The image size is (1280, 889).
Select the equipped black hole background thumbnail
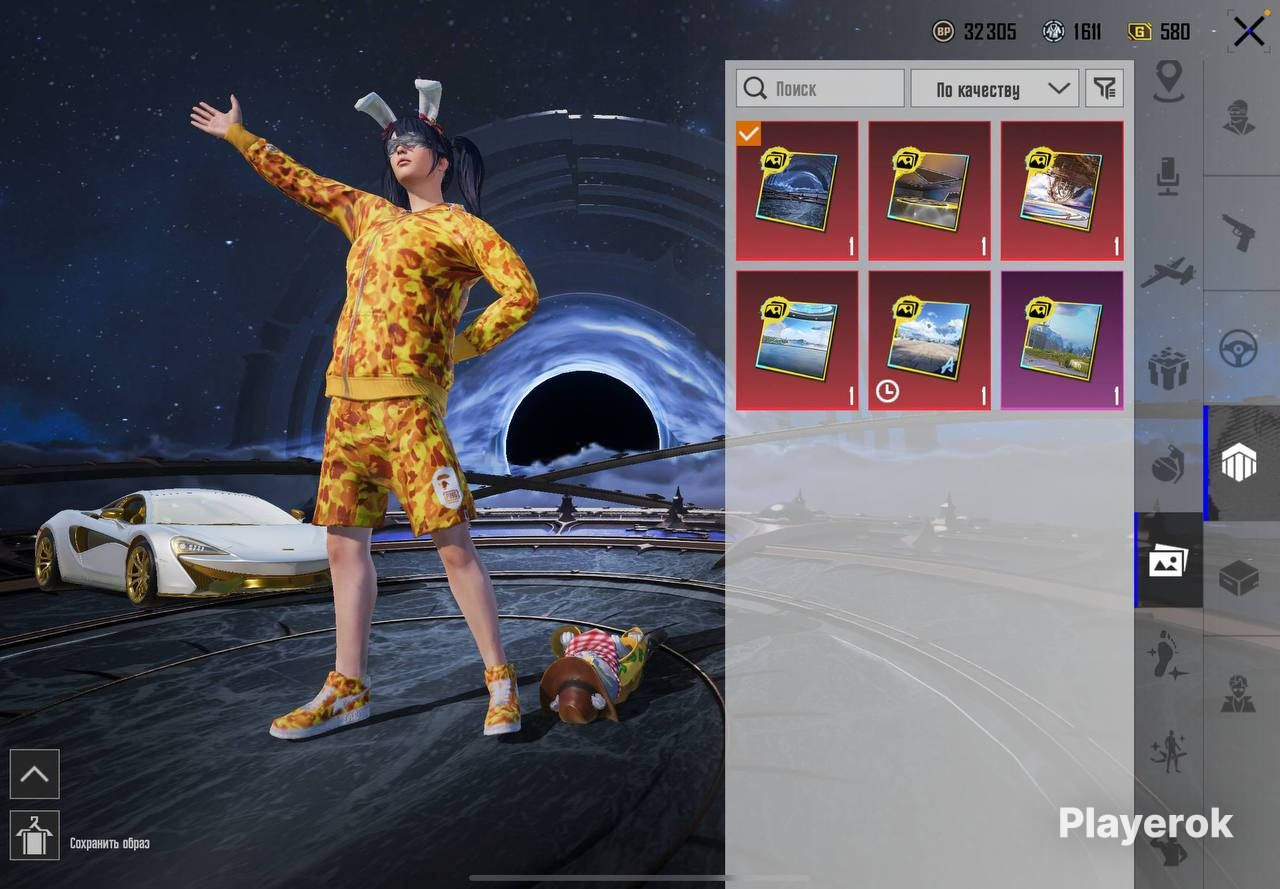(797, 191)
